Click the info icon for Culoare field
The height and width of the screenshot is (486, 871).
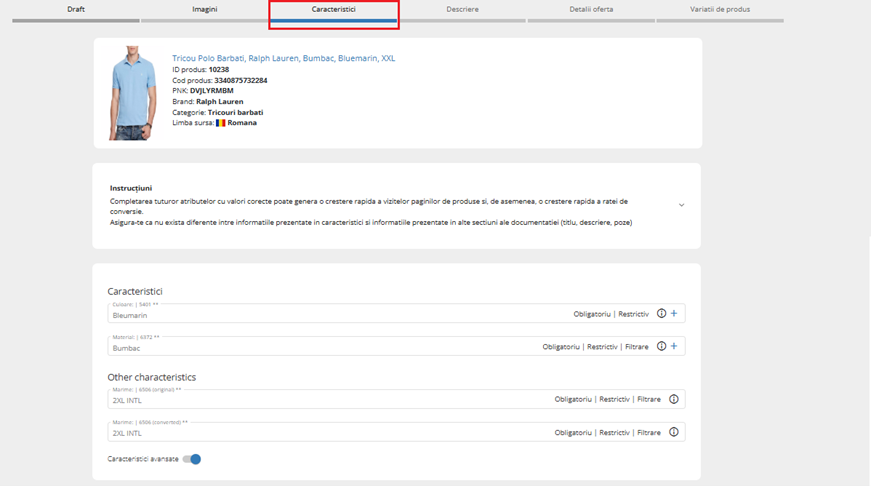[x=661, y=314]
